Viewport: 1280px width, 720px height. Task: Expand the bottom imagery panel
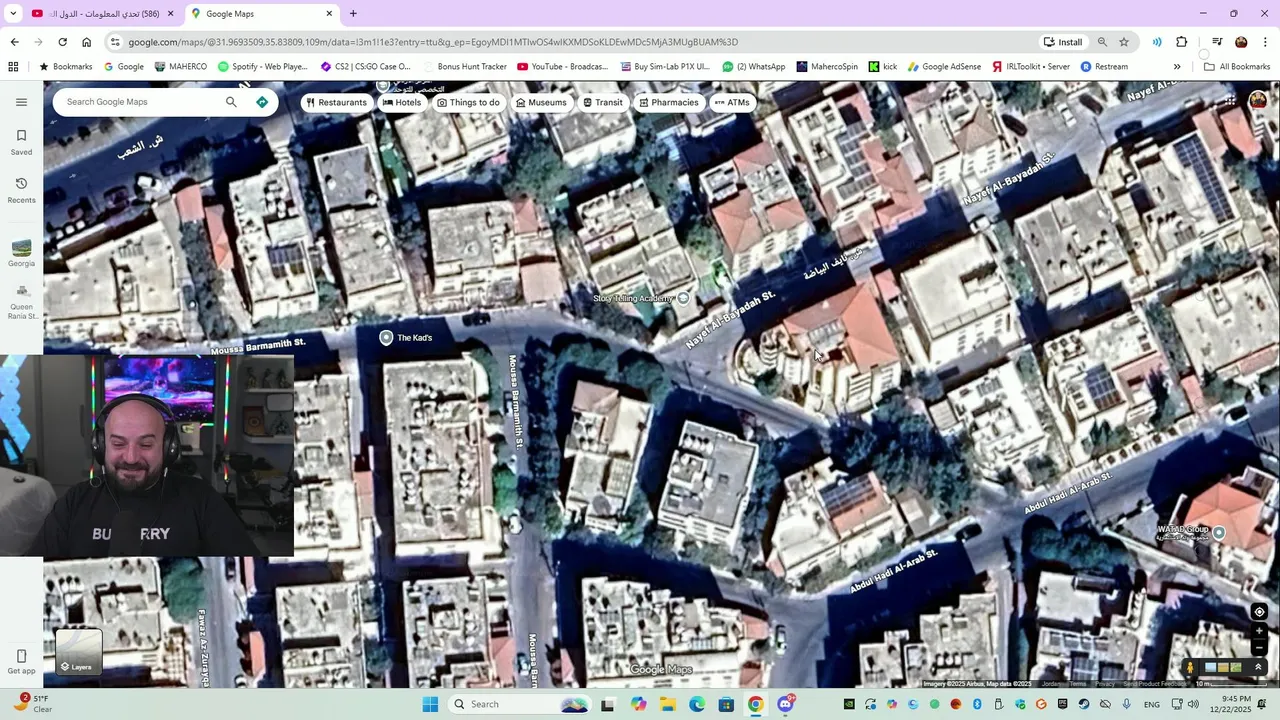tap(1259, 667)
